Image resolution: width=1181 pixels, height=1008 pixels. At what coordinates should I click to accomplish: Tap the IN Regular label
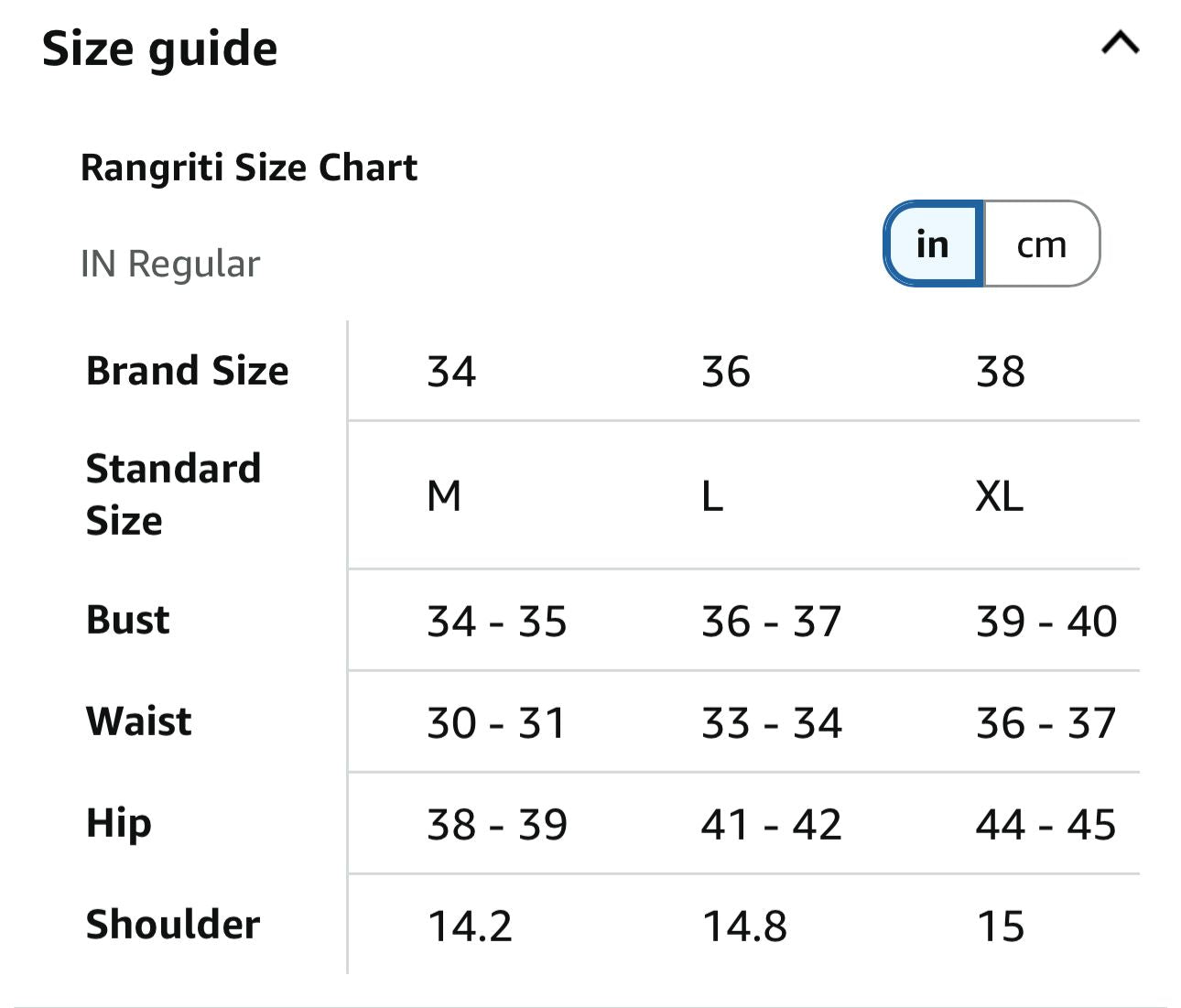click(x=170, y=264)
